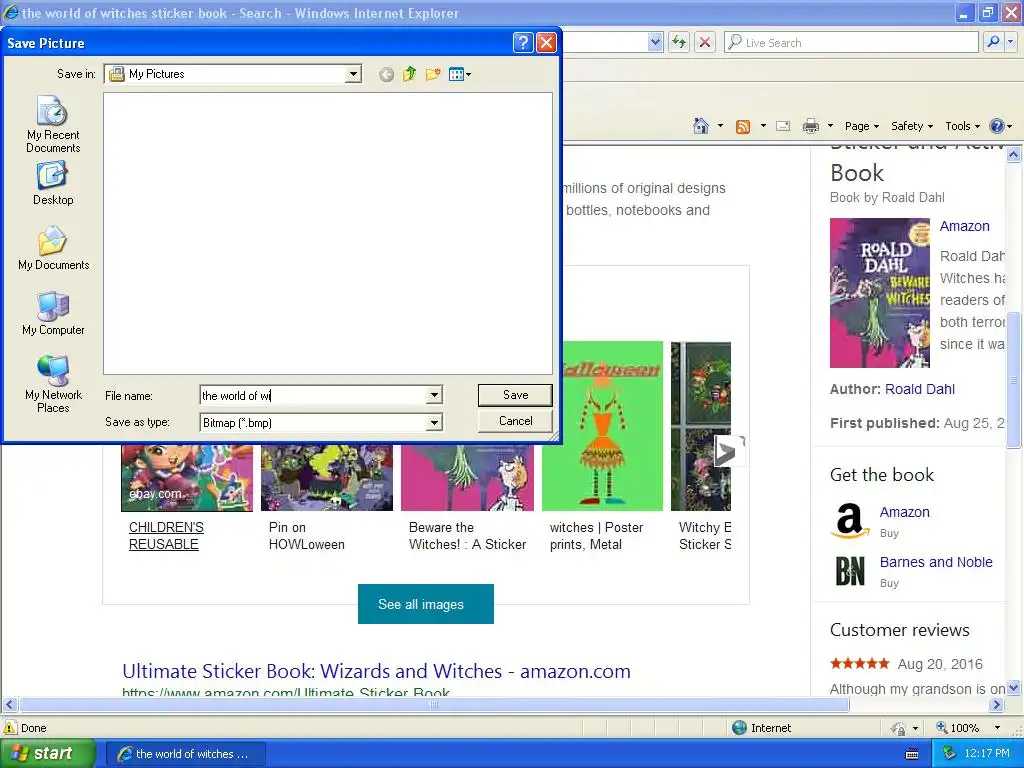Screen dimensions: 1024x768
Task: Click the Live Search magnifier button
Action: click(993, 42)
